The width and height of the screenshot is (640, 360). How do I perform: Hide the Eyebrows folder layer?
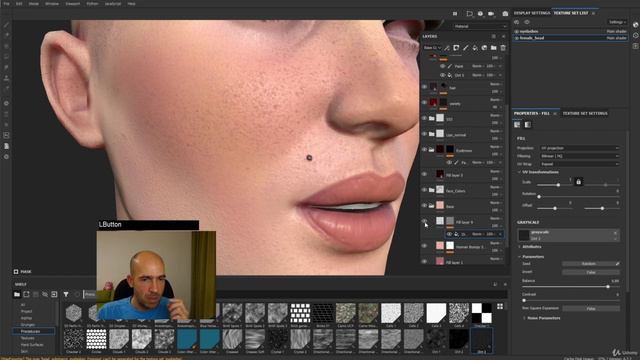pos(424,150)
